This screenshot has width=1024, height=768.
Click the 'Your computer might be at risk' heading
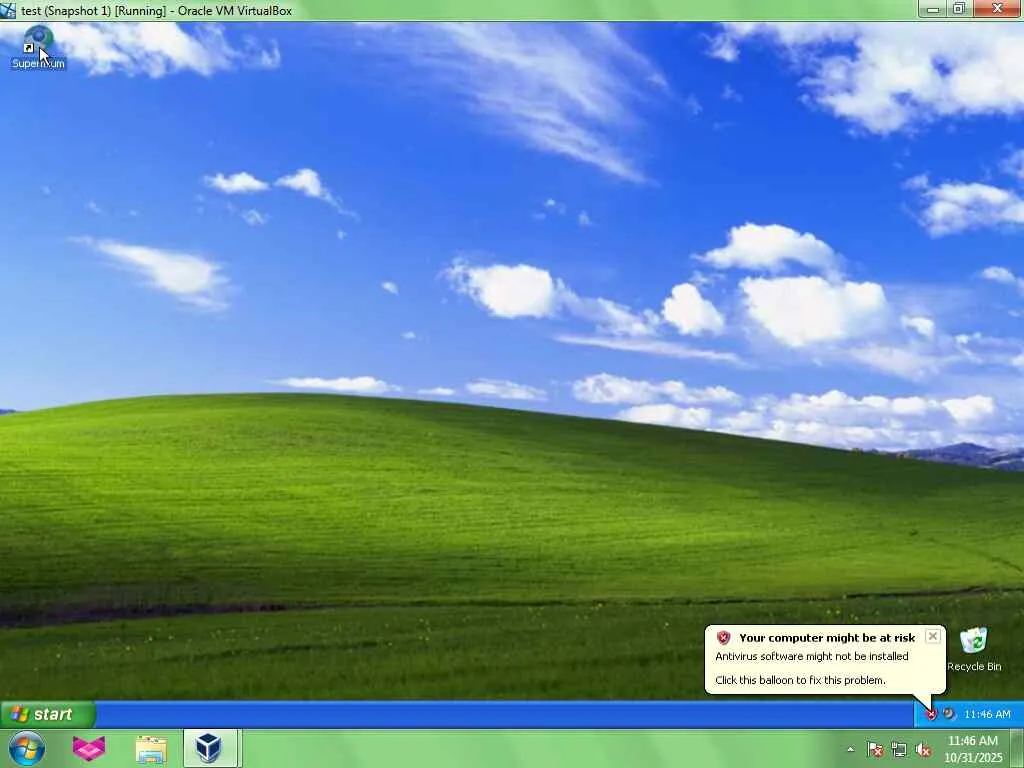827,638
